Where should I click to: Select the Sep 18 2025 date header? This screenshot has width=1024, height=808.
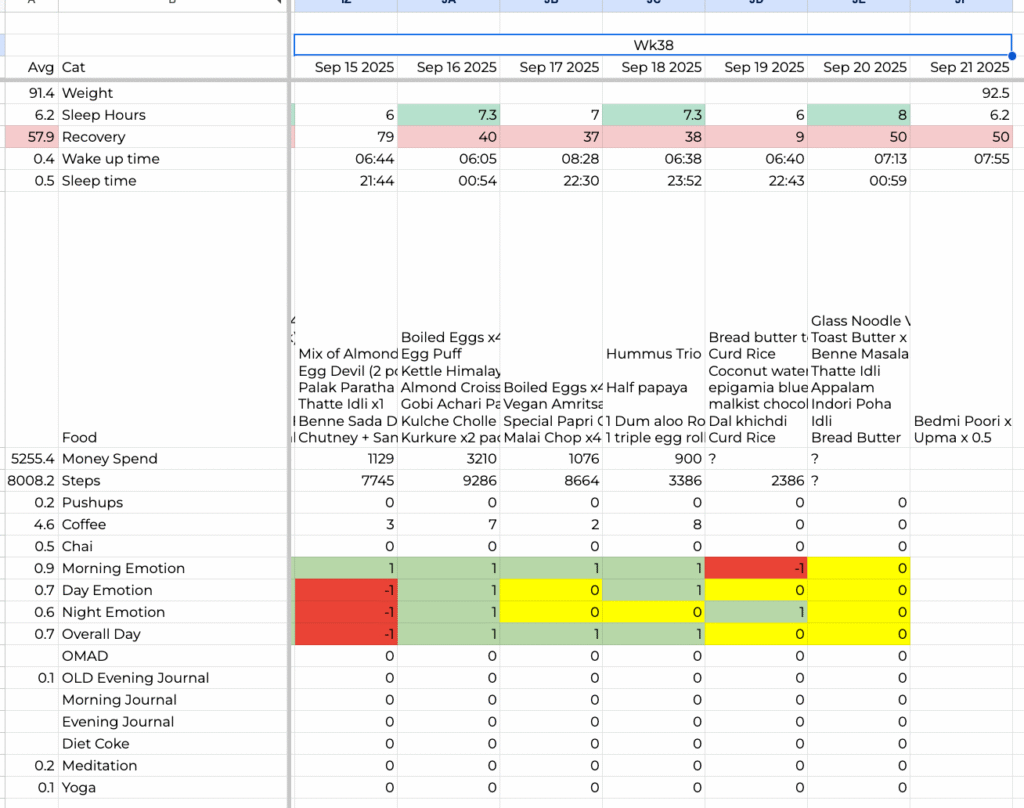pos(654,67)
